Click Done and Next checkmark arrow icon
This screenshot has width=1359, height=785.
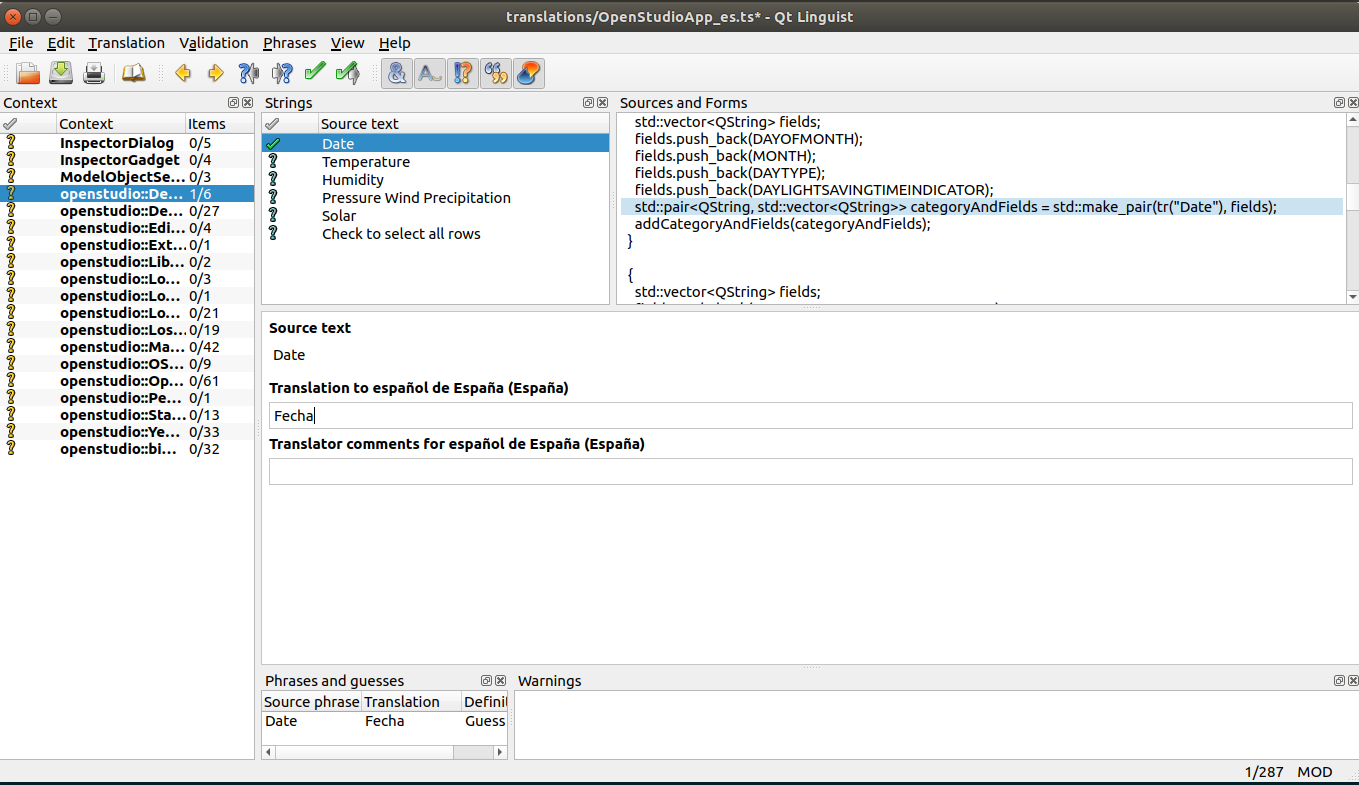point(347,73)
